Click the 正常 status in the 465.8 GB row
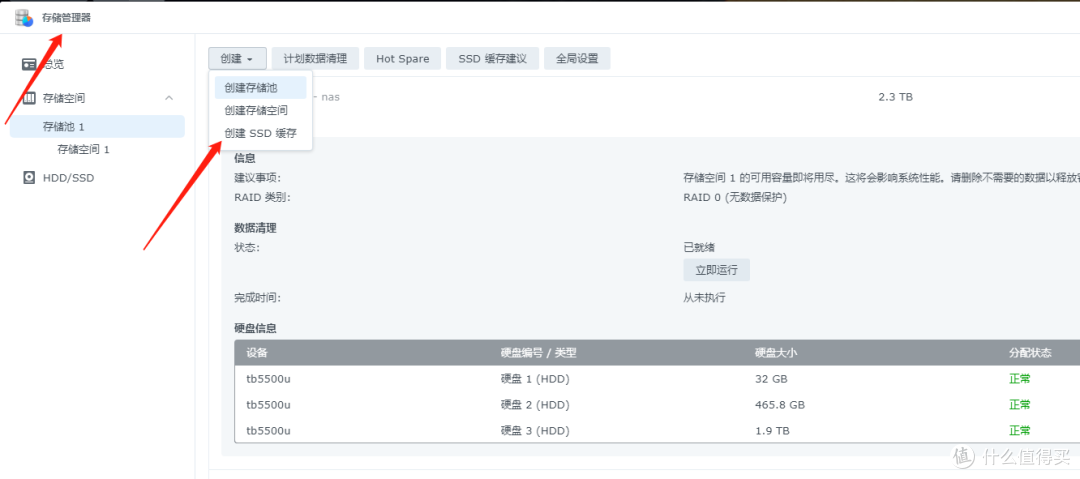This screenshot has height=479, width=1080. [1020, 405]
